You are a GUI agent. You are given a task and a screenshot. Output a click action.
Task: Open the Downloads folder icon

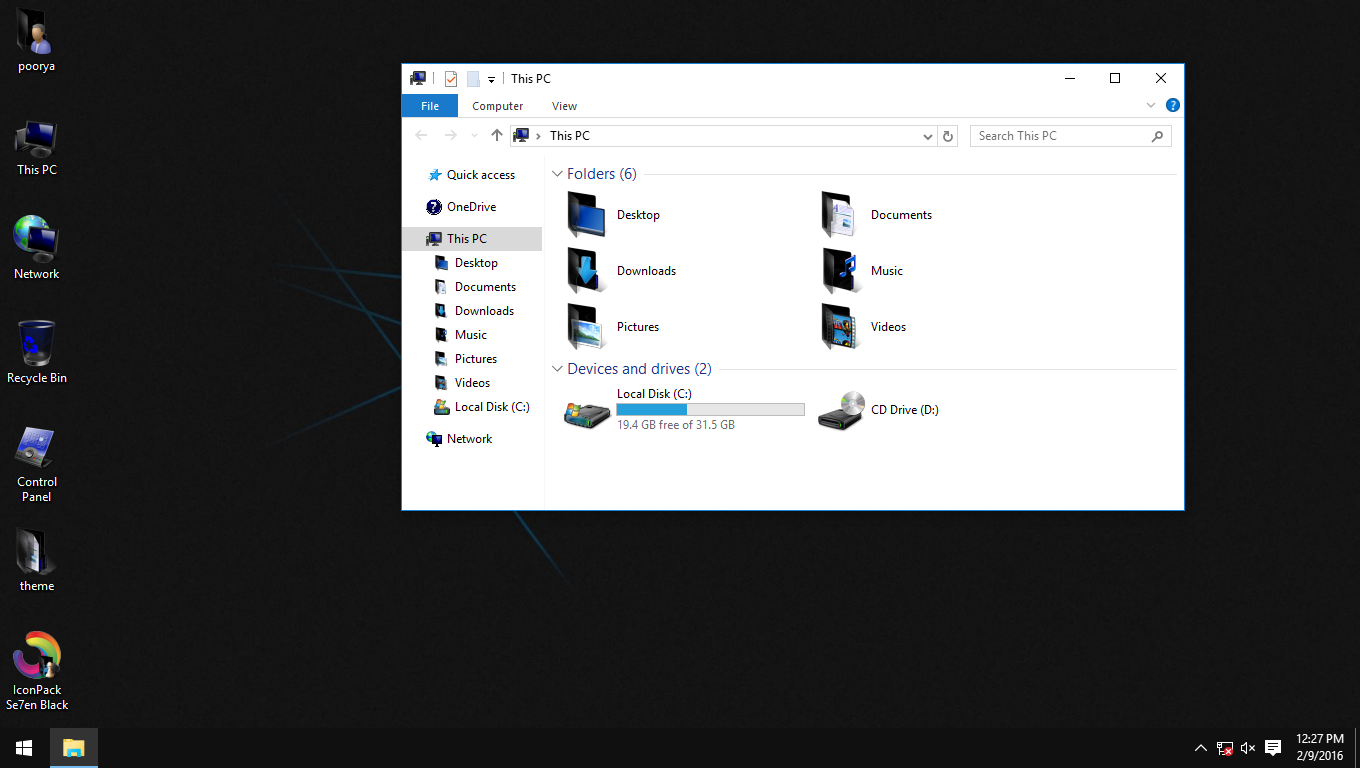[x=586, y=270]
